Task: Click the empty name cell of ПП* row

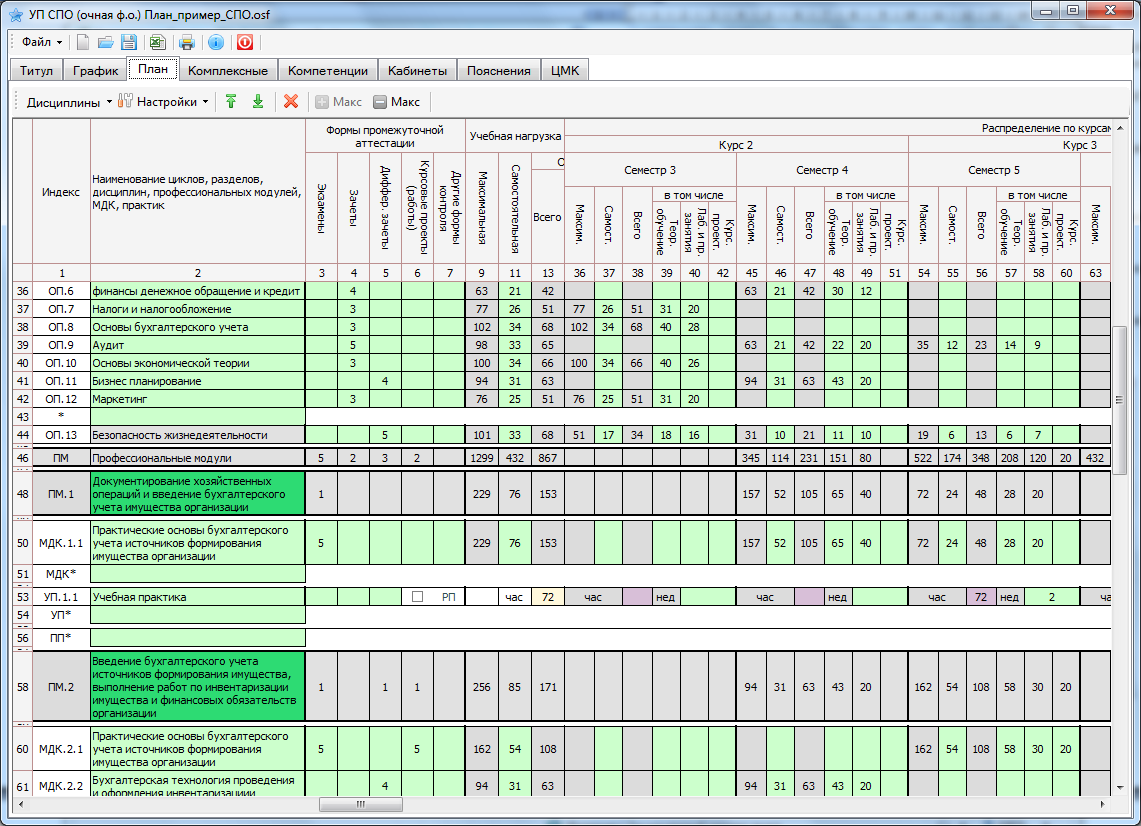Action: 197,638
